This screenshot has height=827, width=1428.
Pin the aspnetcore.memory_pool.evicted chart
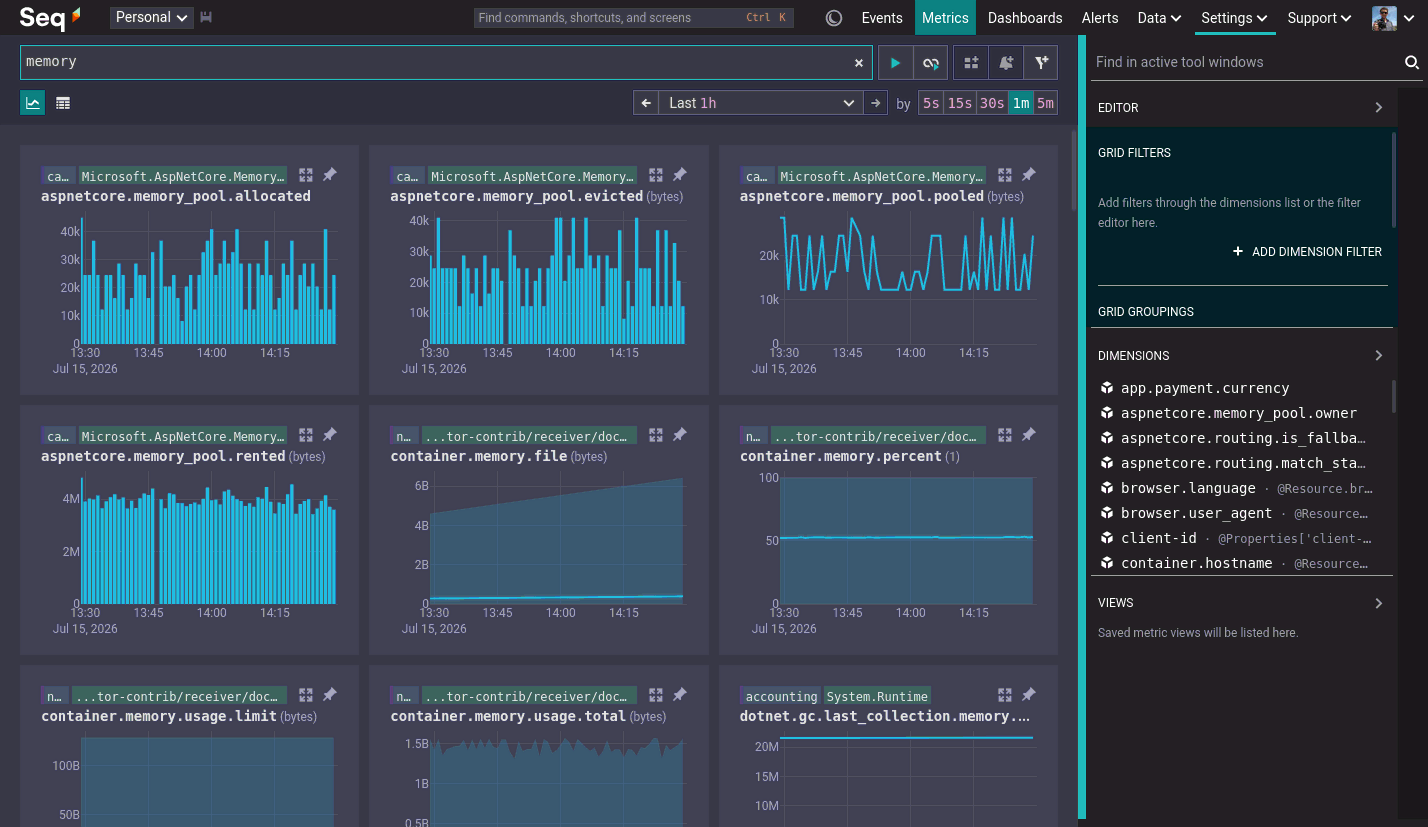(679, 175)
